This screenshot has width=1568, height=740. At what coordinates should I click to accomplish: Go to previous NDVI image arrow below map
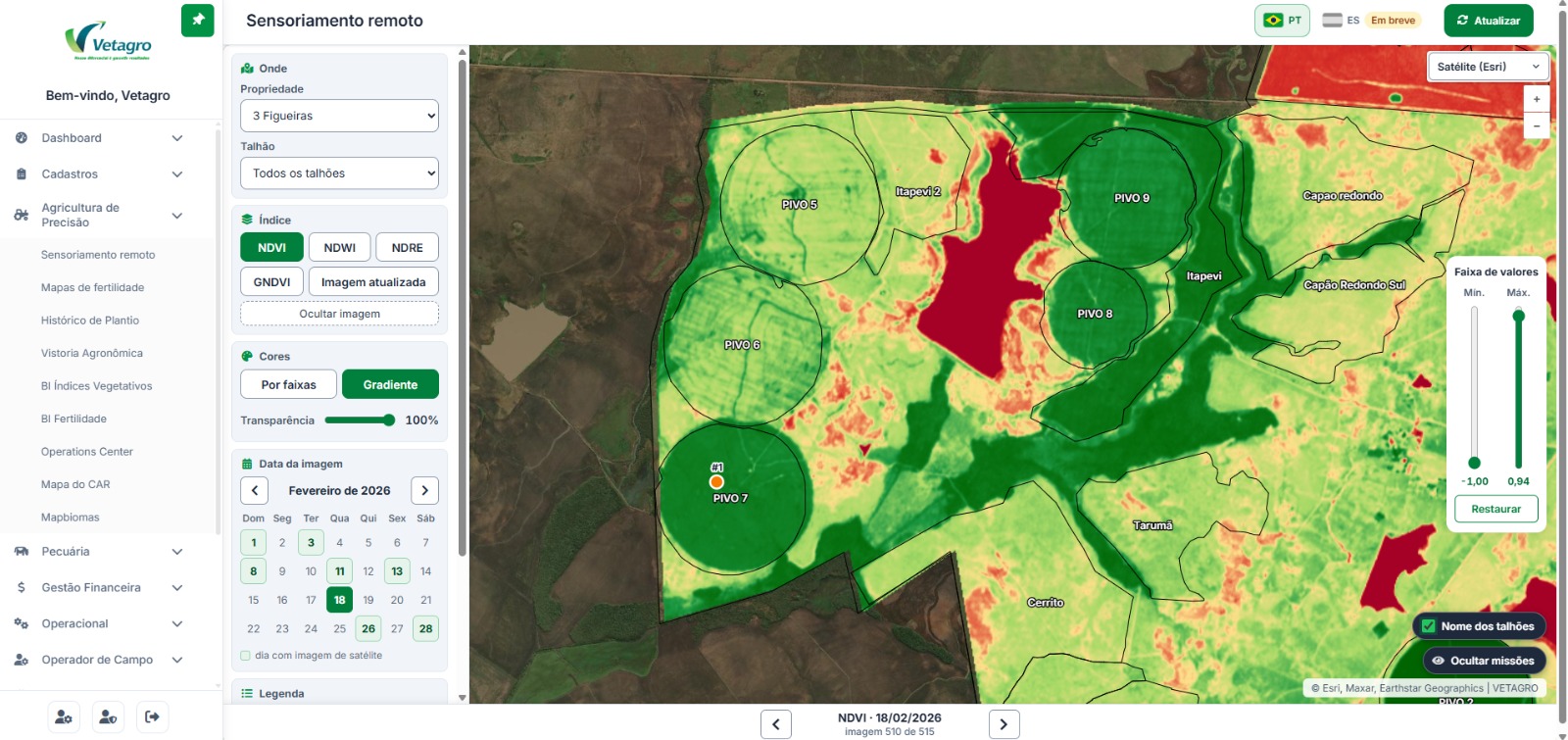click(776, 724)
